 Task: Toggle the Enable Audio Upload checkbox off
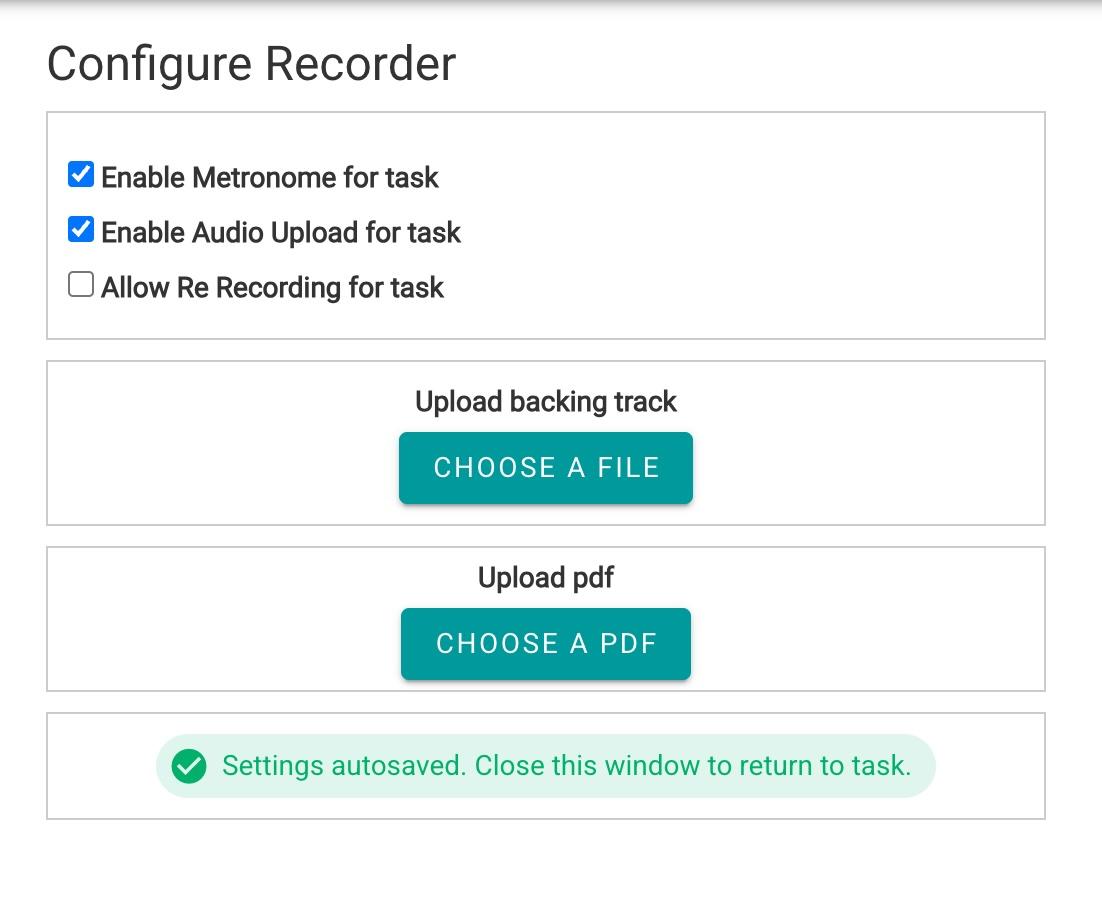pyautogui.click(x=80, y=229)
